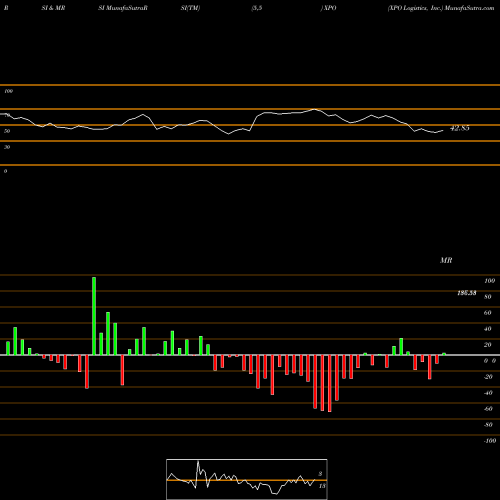Click the MR axis label 40
The image size is (500, 500).
pos(488,329)
